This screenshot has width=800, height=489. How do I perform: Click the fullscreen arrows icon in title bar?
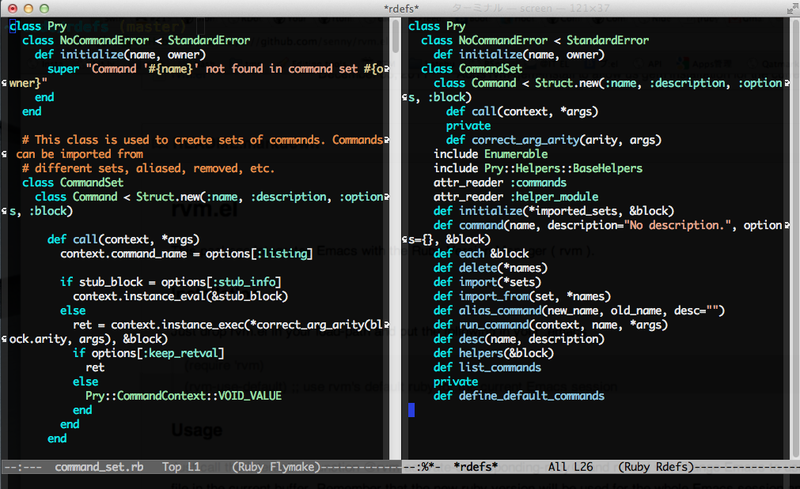pos(791,9)
